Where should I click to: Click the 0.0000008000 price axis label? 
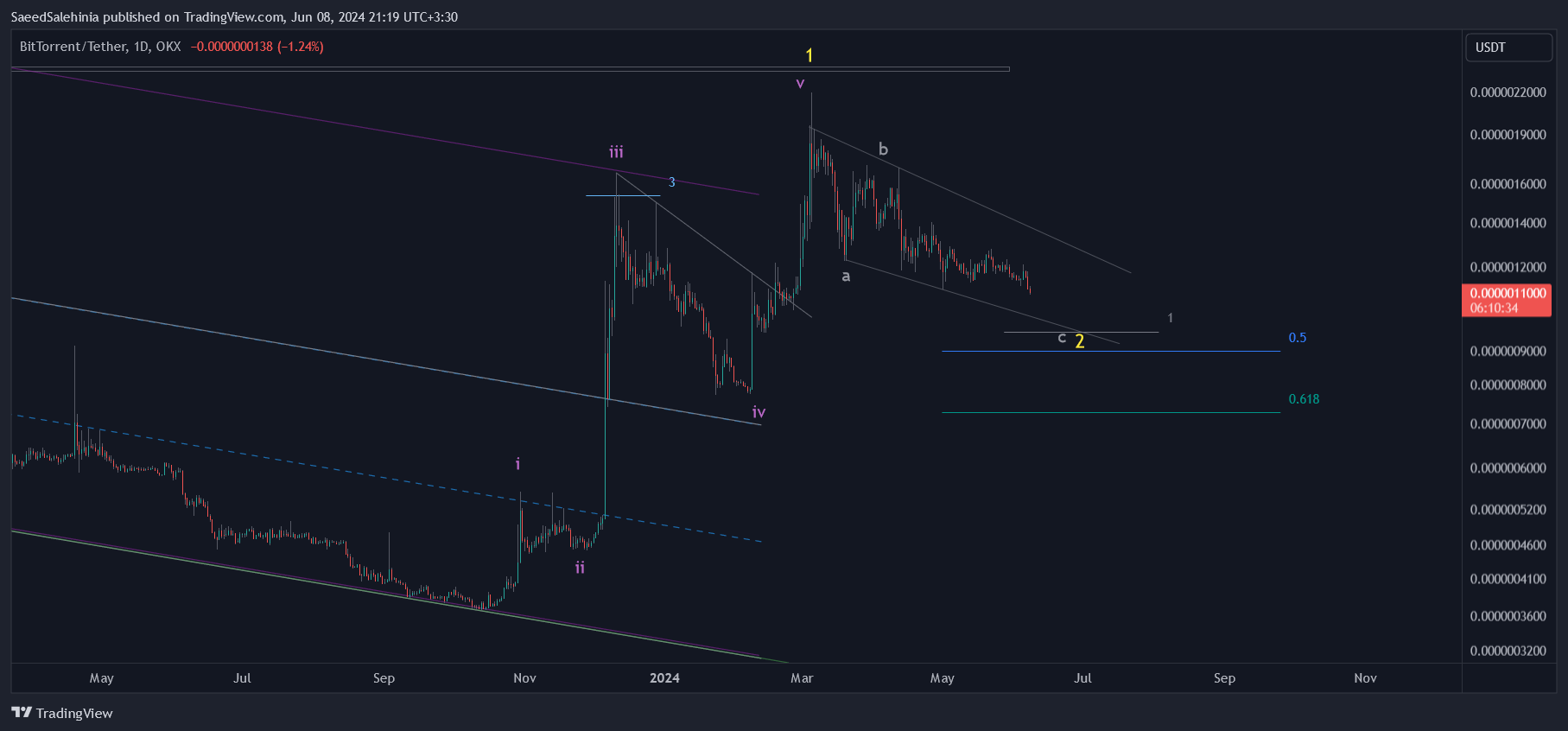(1508, 385)
